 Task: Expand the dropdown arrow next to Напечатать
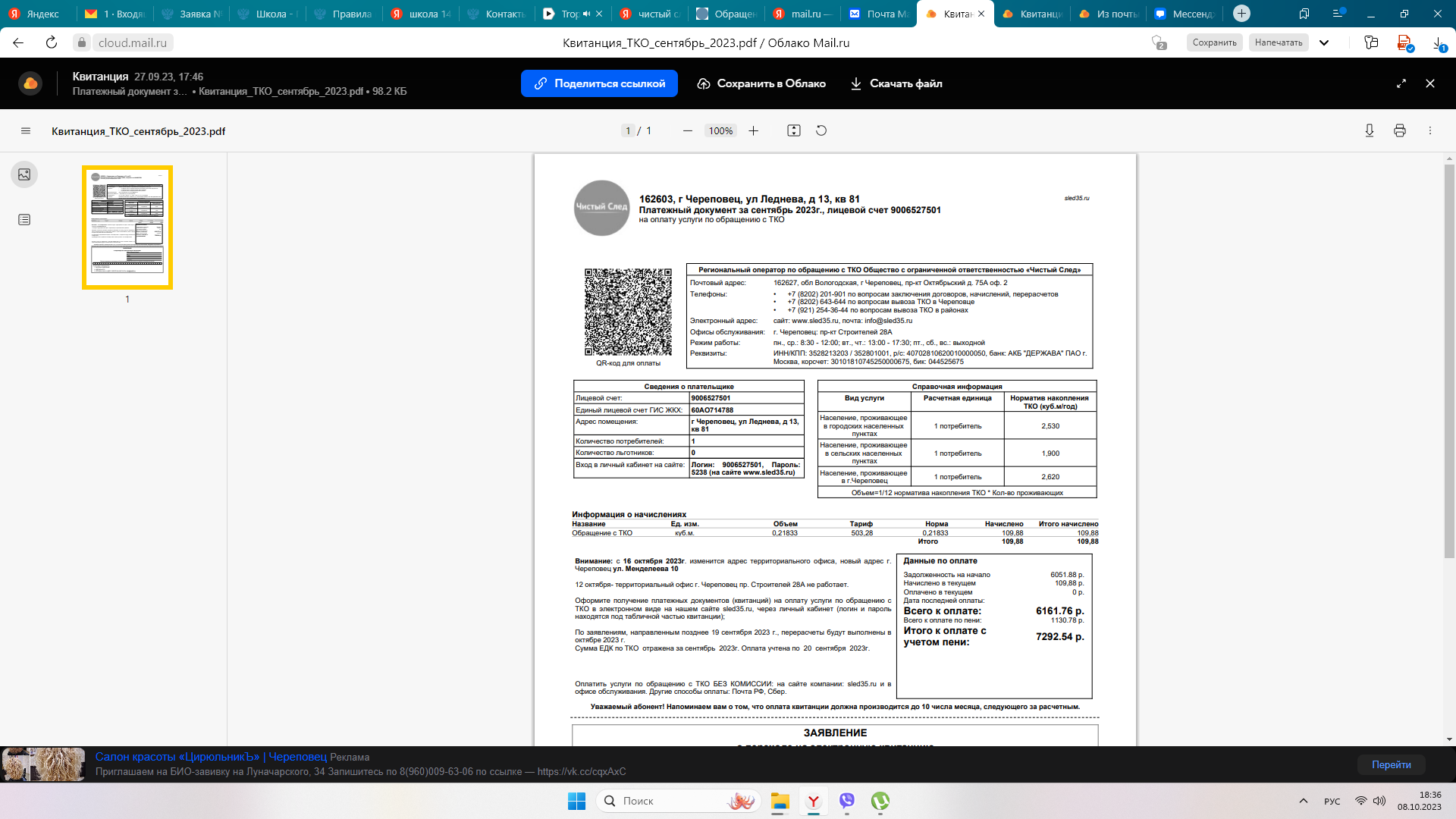1324,42
